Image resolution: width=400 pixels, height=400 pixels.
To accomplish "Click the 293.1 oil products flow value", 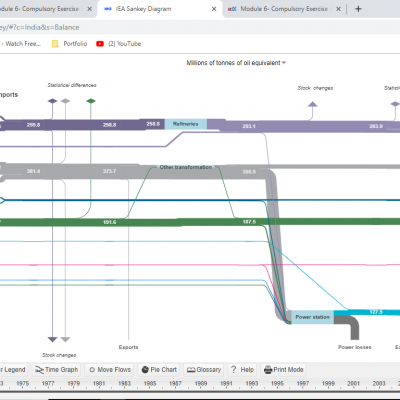I will [249, 126].
